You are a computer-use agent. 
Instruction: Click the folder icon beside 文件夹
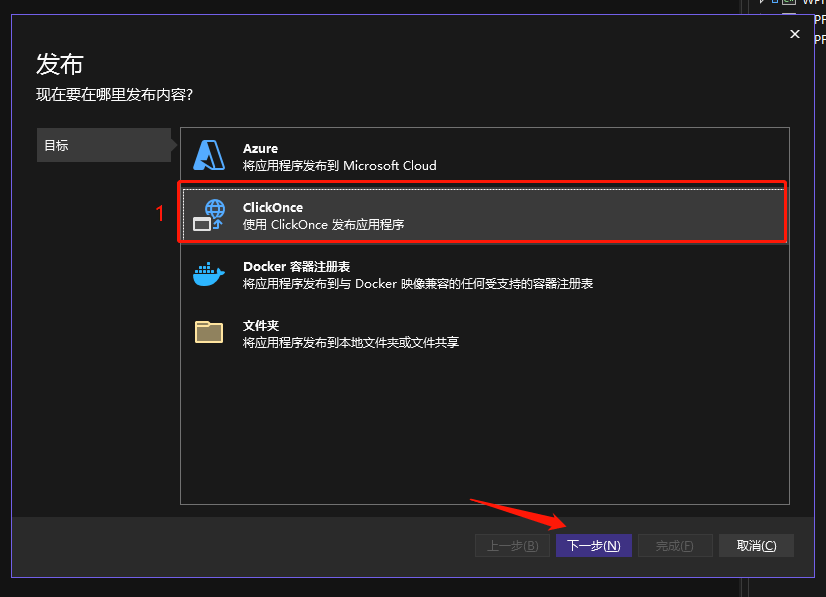point(209,331)
